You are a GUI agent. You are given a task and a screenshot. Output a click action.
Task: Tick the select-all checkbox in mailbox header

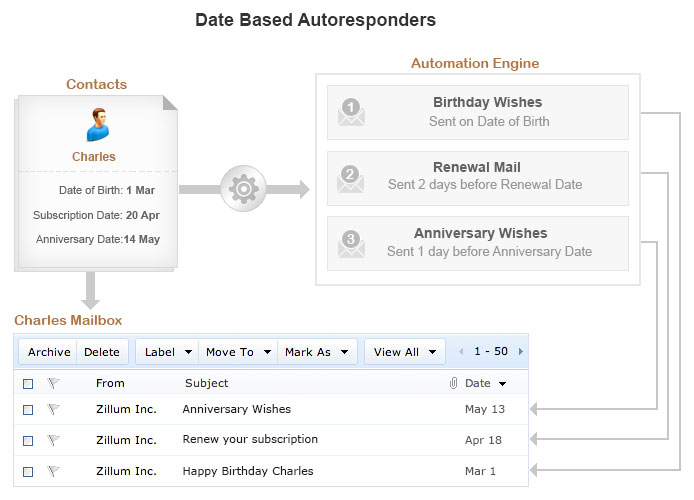click(x=28, y=383)
